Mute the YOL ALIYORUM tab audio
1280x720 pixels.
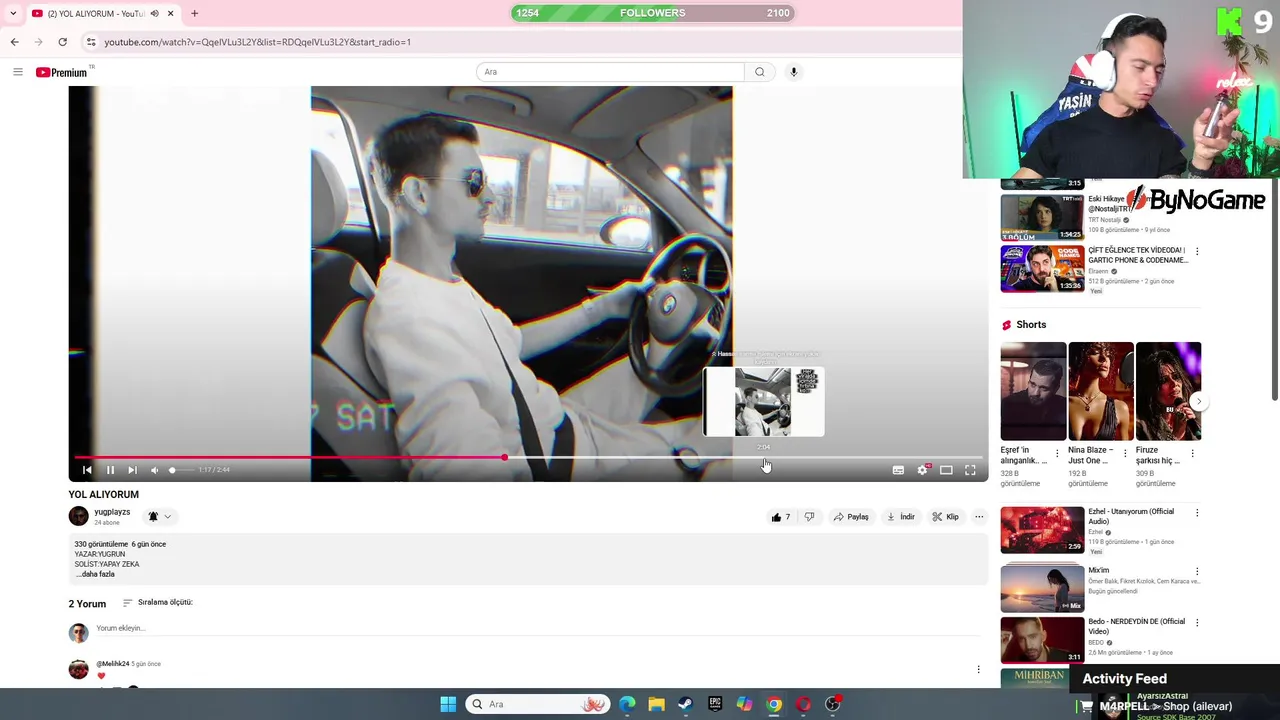[x=154, y=13]
